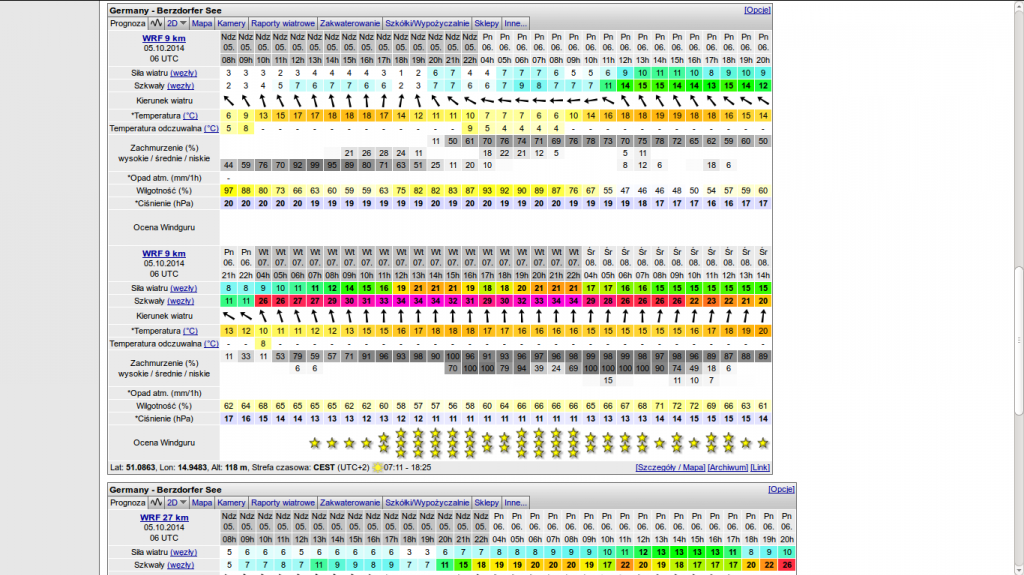Click [Opcje] link of the lower WRF 27 km widget
Image resolution: width=1024 pixels, height=575 pixels.
tap(781, 489)
